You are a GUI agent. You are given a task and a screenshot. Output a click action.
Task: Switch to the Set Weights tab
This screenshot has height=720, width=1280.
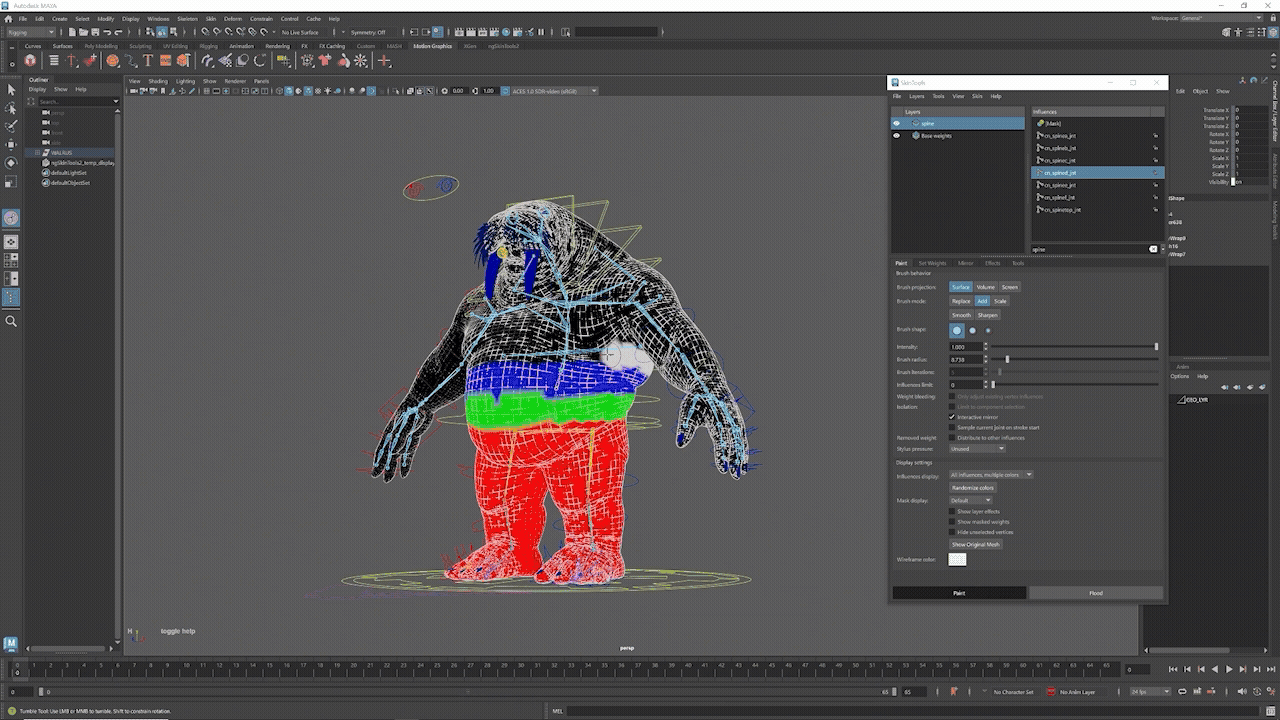931,263
